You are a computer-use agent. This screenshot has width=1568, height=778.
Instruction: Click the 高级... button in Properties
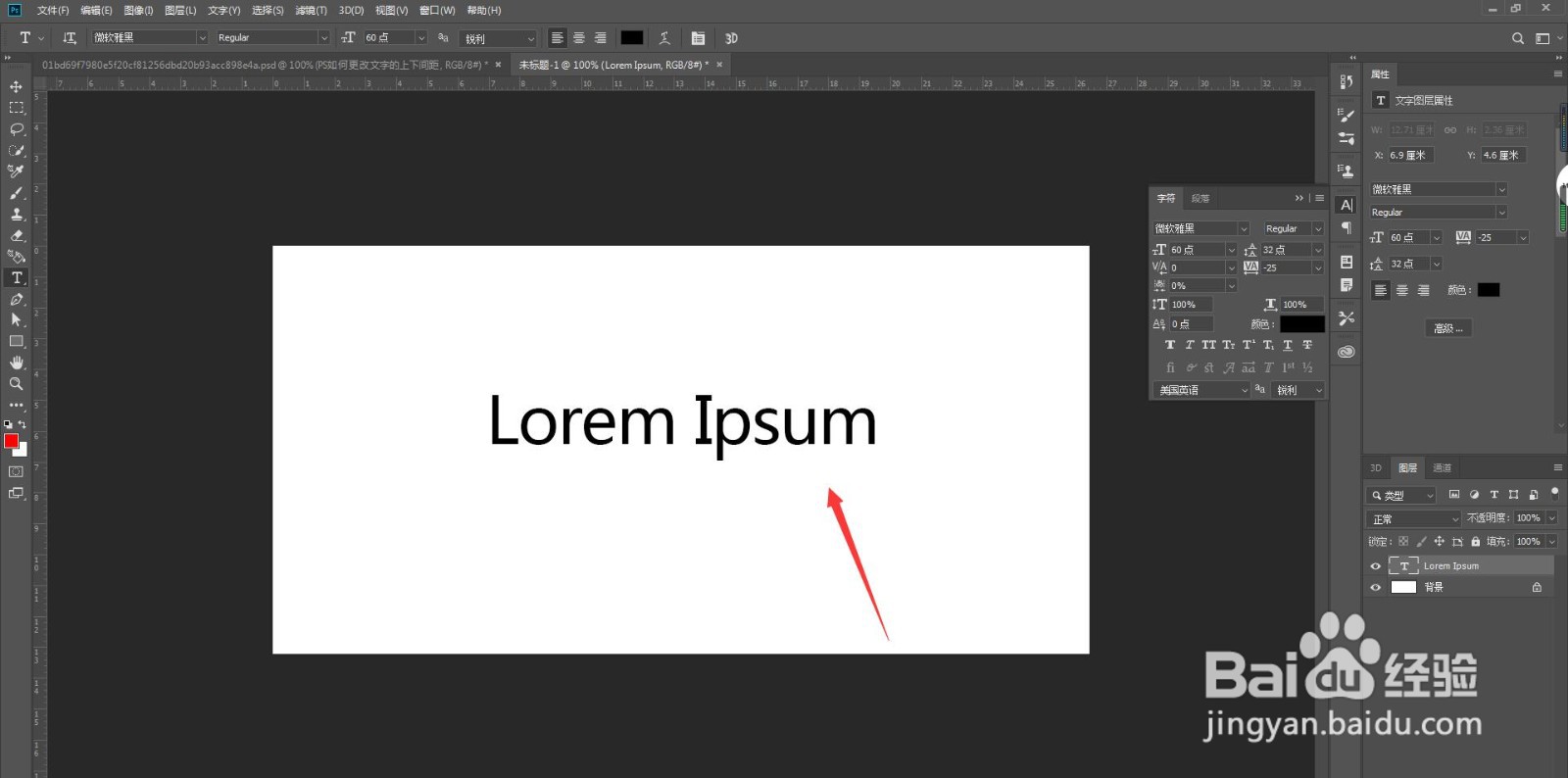coord(1448,328)
